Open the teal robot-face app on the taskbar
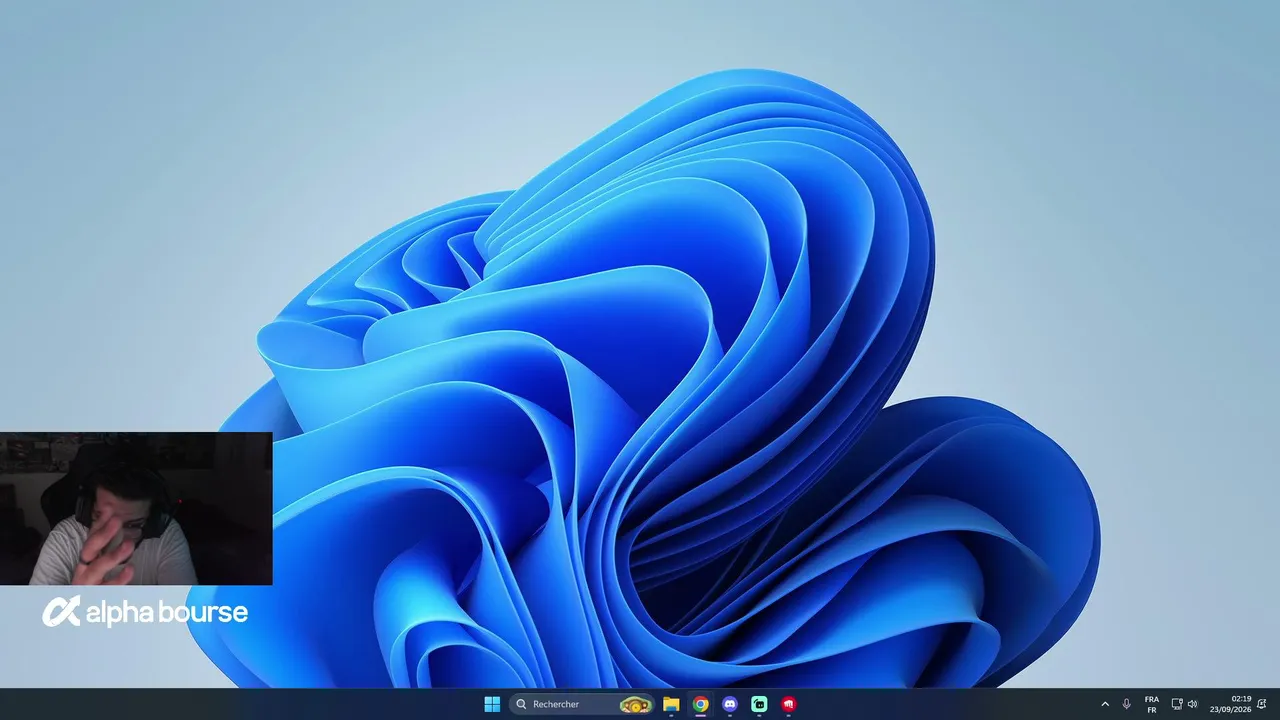Image resolution: width=1280 pixels, height=720 pixels. 759,704
